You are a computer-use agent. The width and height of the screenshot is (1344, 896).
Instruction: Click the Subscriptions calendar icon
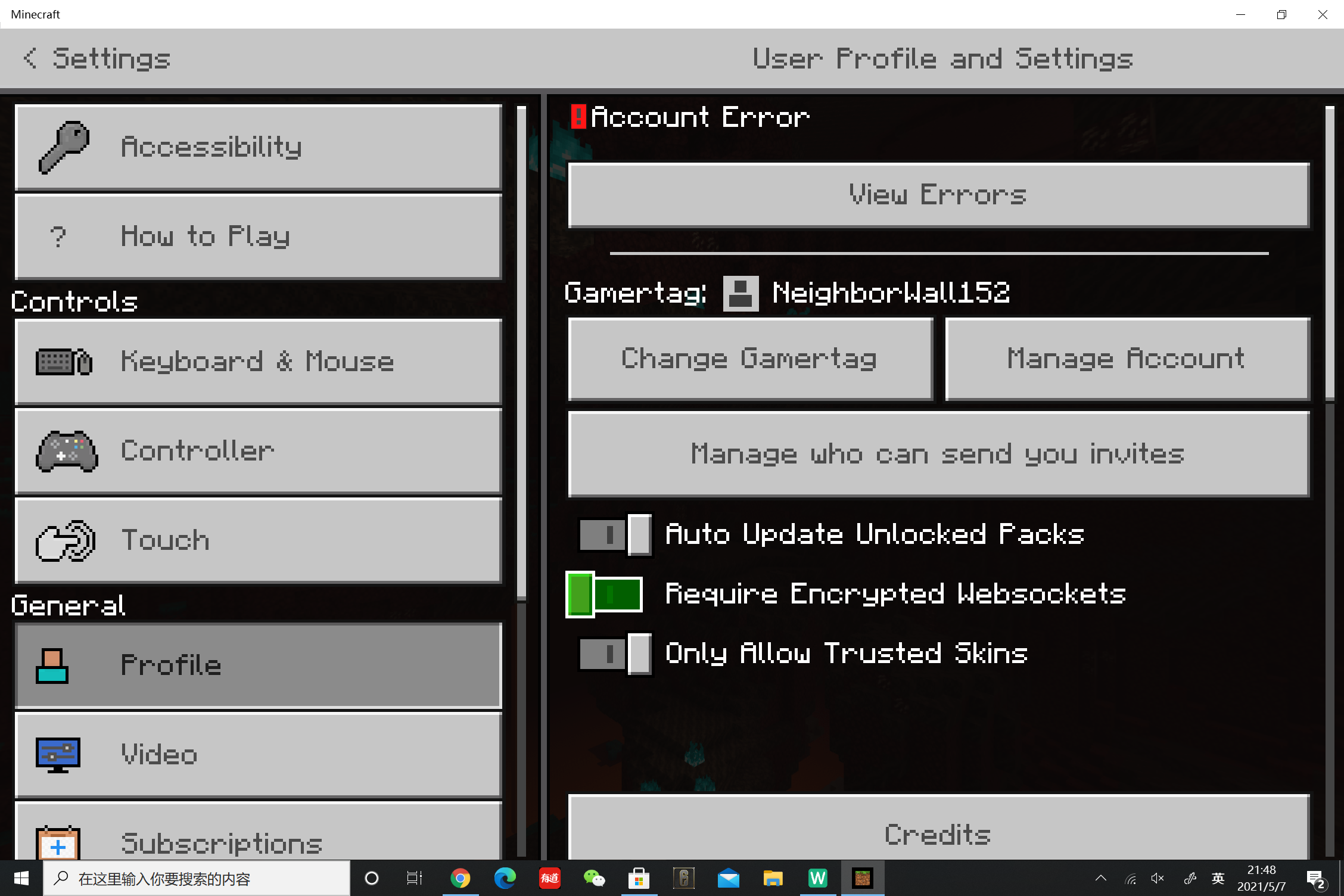point(58,843)
